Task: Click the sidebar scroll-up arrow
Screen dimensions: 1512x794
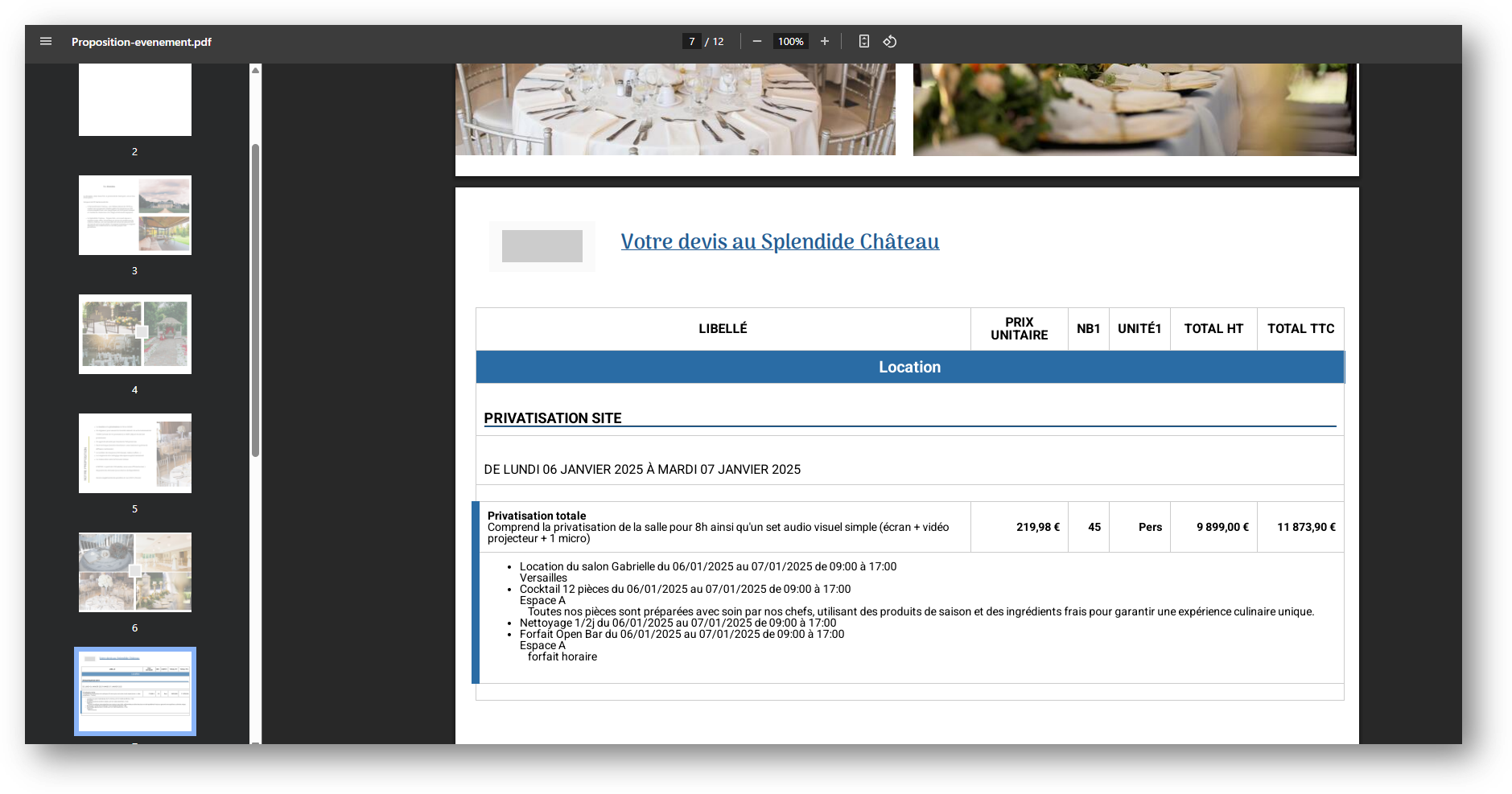Action: tap(255, 70)
